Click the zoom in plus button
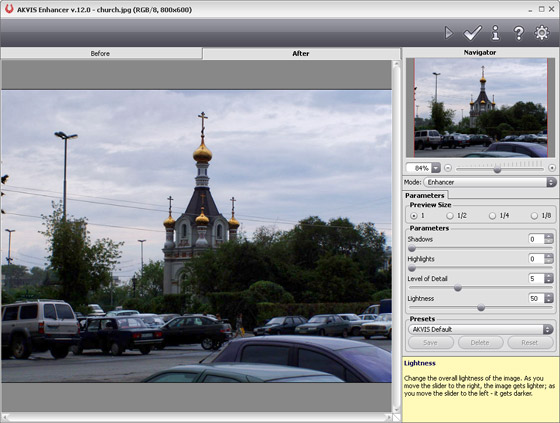560x423 pixels. (552, 168)
